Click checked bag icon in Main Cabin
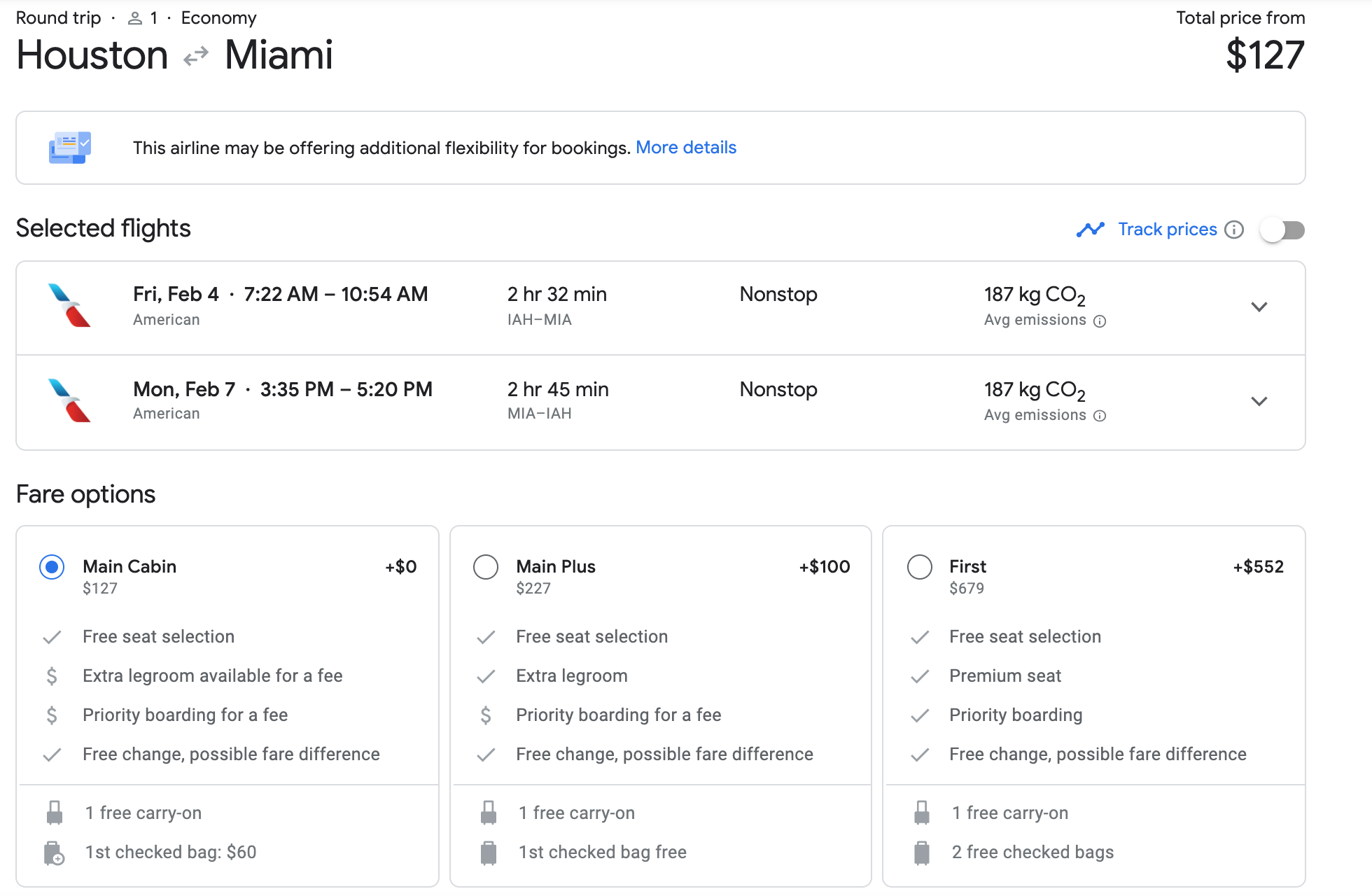This screenshot has width=1372, height=896. point(54,853)
